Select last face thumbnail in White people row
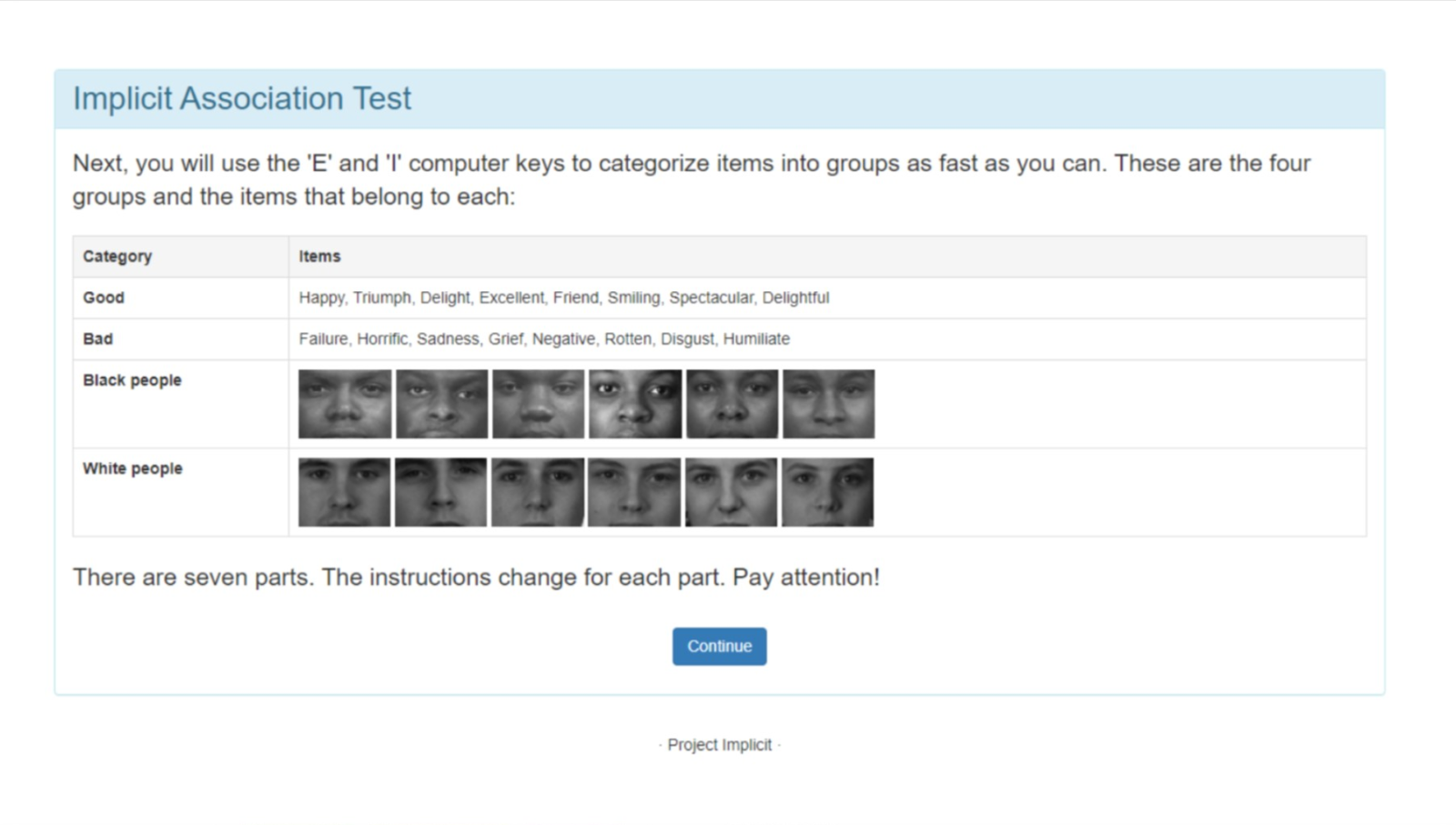Viewport: 1456px width, 825px height. point(827,492)
